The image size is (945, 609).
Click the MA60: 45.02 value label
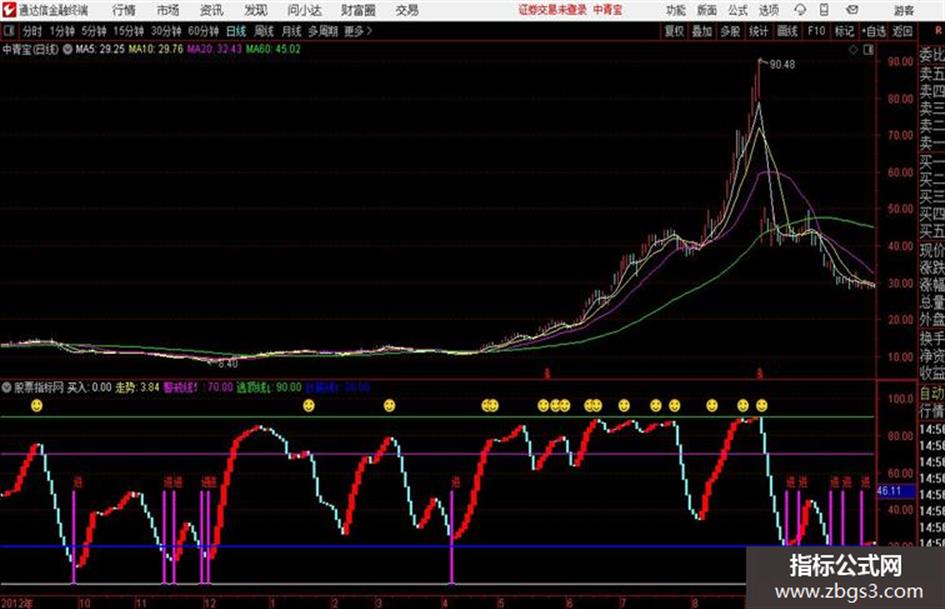tap(272, 49)
